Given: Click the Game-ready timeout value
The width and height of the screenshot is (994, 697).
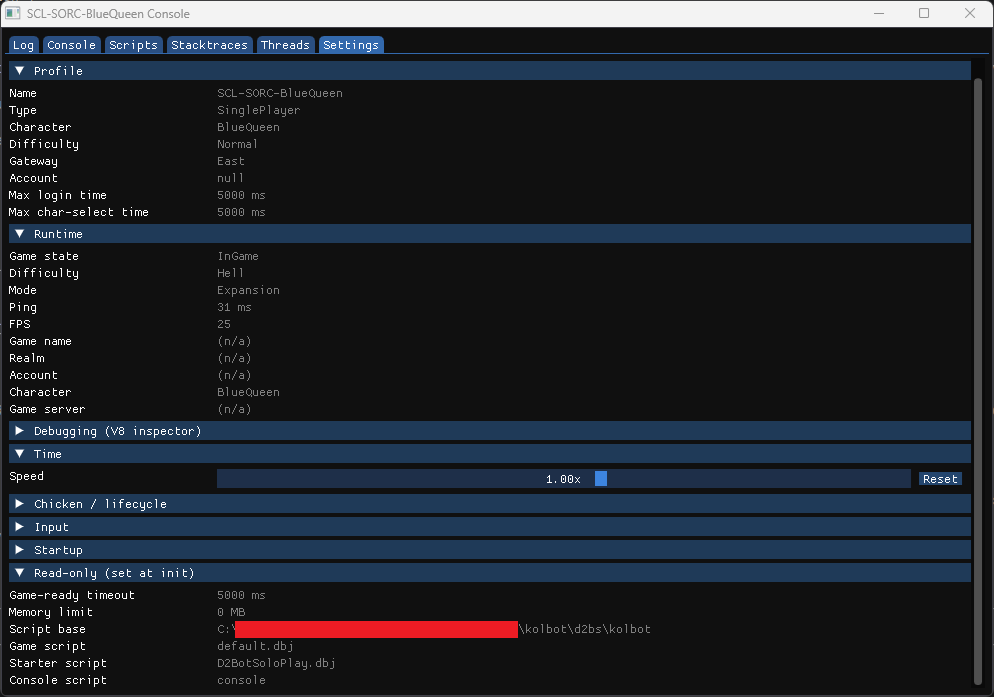Looking at the screenshot, I should click(241, 596).
